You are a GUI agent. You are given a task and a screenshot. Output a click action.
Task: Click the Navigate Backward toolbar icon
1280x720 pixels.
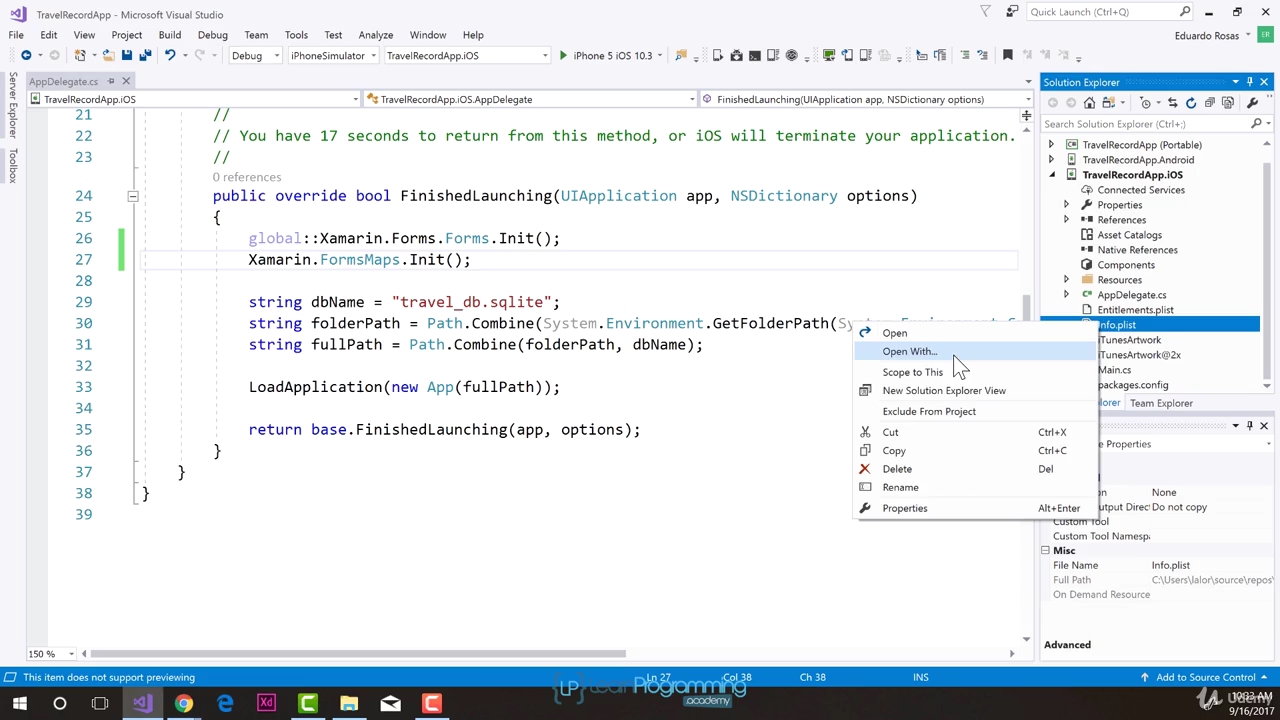(26, 55)
